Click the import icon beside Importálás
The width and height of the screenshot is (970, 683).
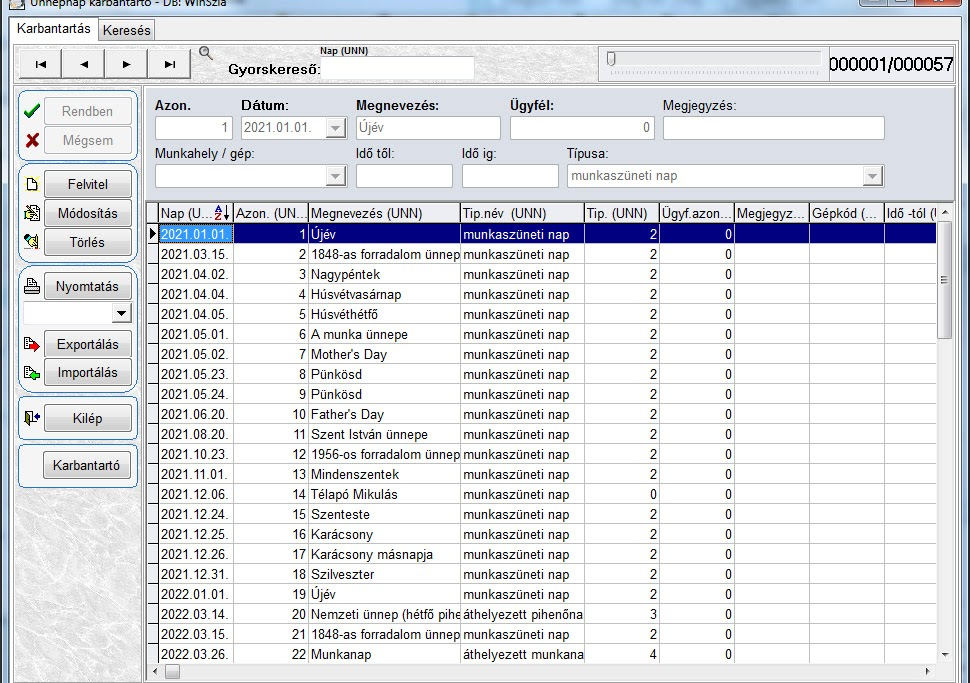pyautogui.click(x=32, y=373)
